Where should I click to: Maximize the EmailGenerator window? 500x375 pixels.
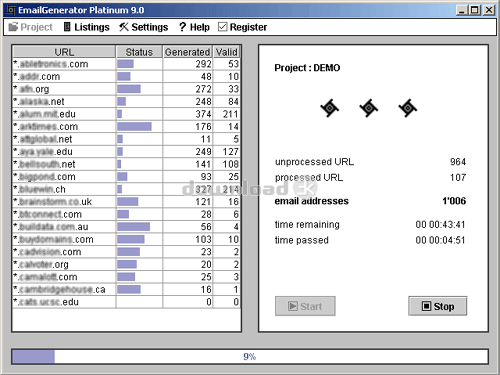(474, 10)
